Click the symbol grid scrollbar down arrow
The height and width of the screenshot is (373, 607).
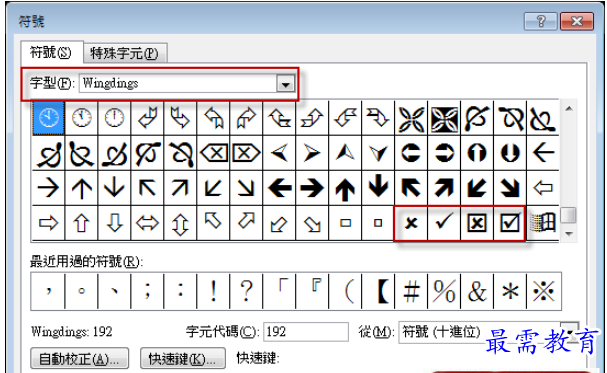coord(569,234)
